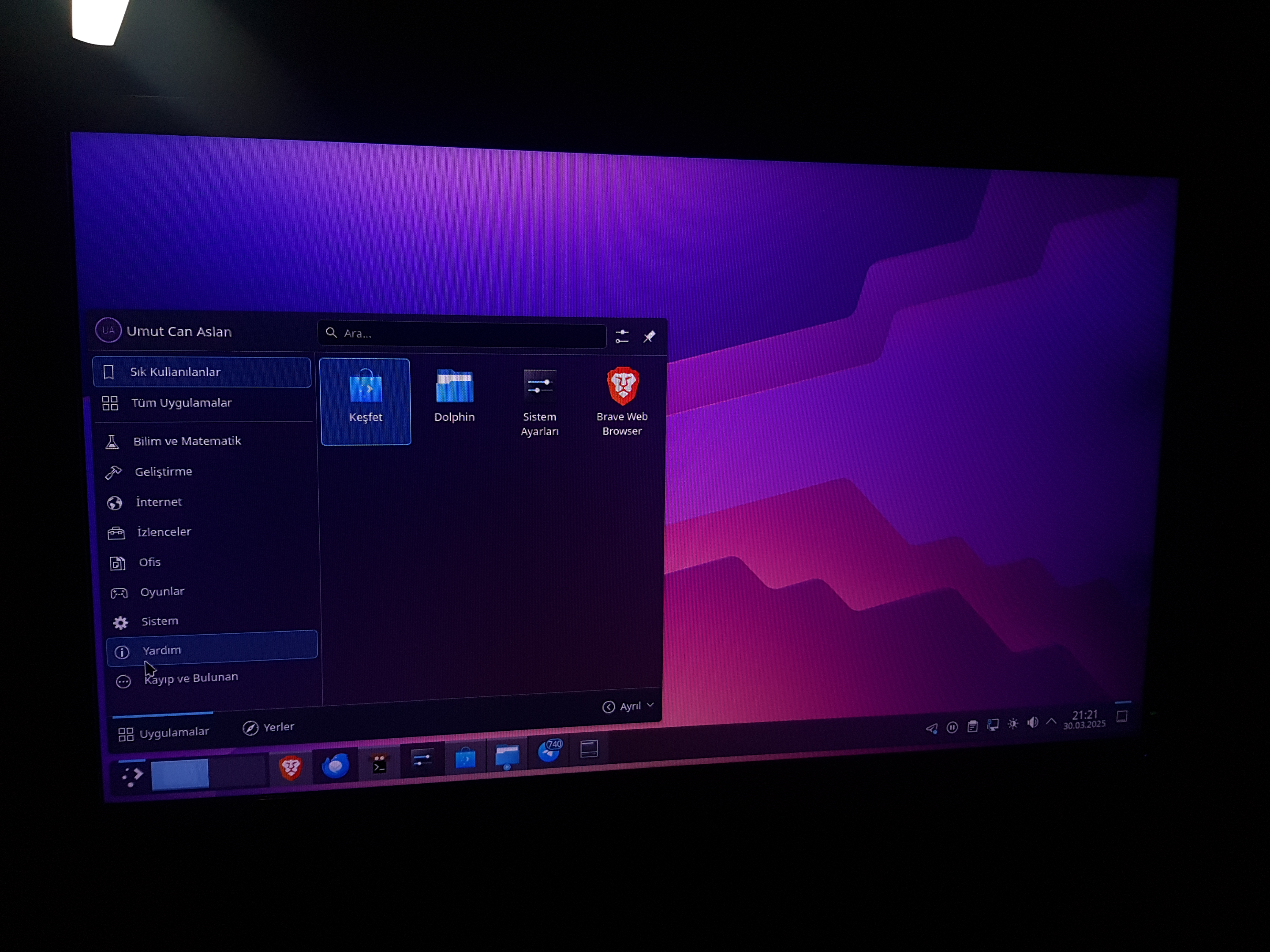This screenshot has height=952, width=1270.
Task: Open the brightness tray icon
Action: tap(1013, 724)
